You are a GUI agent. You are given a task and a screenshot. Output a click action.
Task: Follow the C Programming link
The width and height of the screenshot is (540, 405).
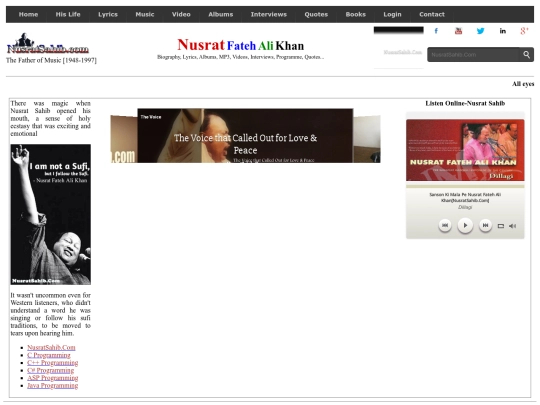[x=49, y=355]
